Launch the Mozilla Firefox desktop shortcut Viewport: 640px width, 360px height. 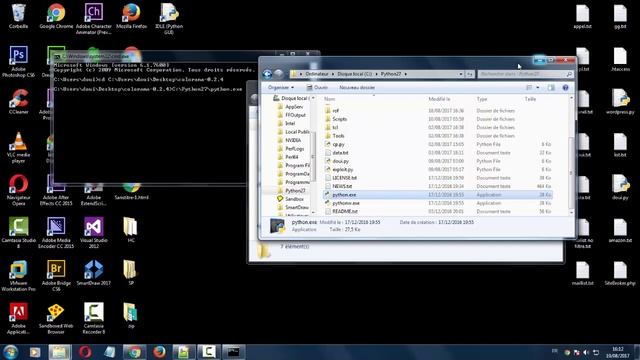131,16
